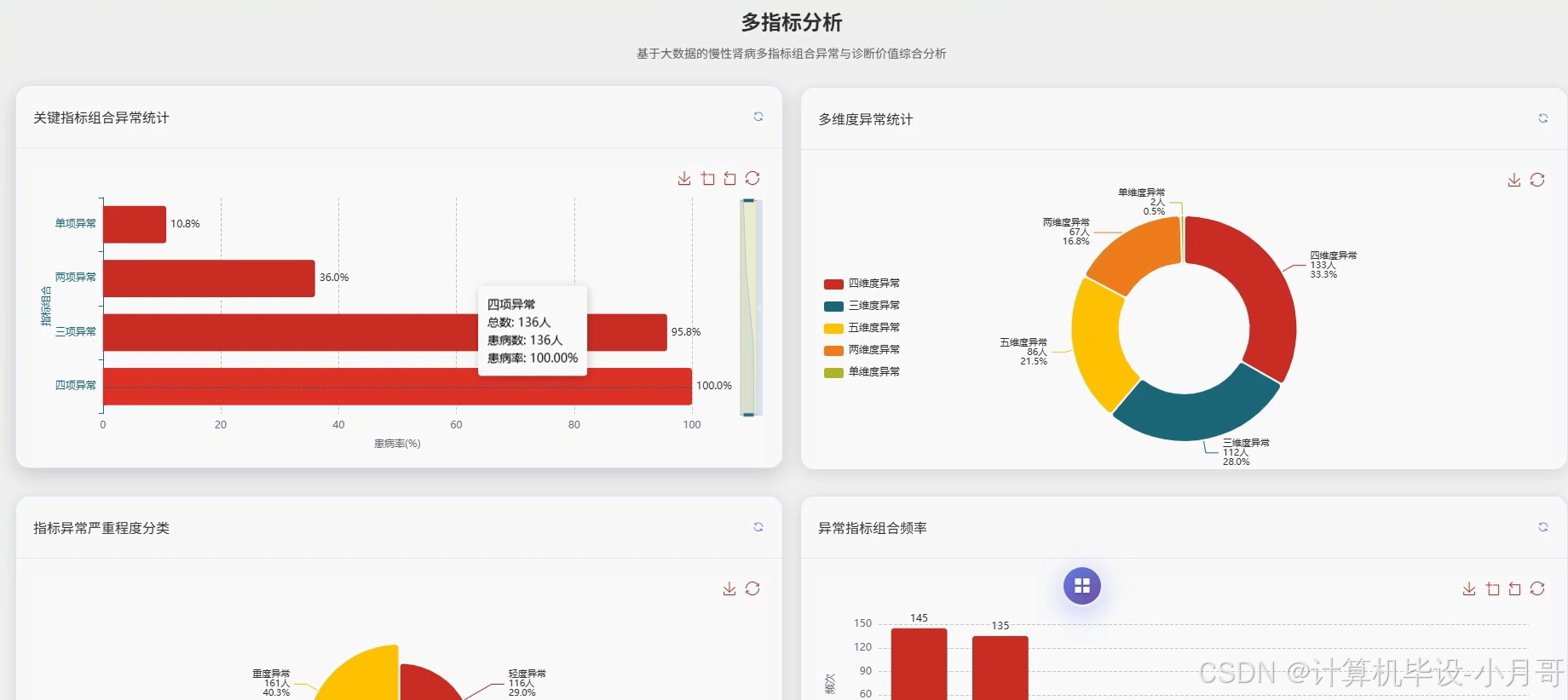Save the 关键指标组合 bar chart as image
This screenshot has height=700, width=1568.
click(684, 178)
